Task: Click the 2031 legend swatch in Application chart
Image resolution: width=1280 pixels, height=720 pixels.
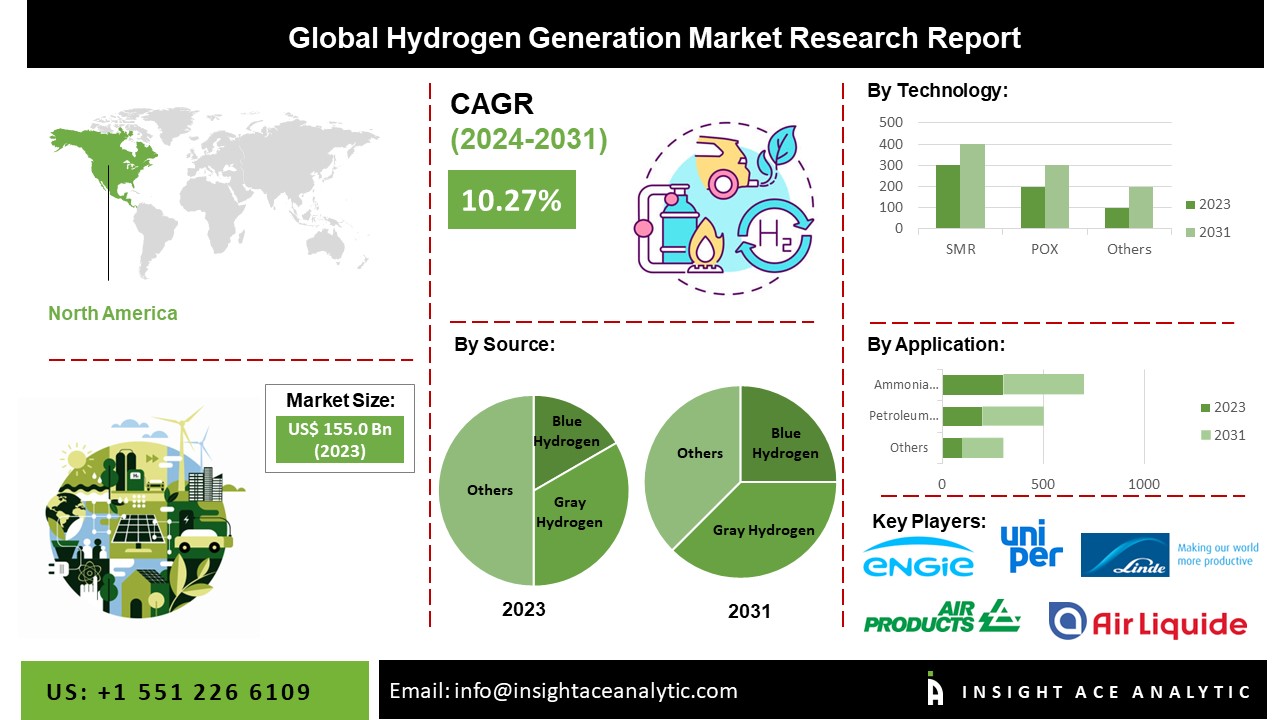Action: click(1205, 435)
